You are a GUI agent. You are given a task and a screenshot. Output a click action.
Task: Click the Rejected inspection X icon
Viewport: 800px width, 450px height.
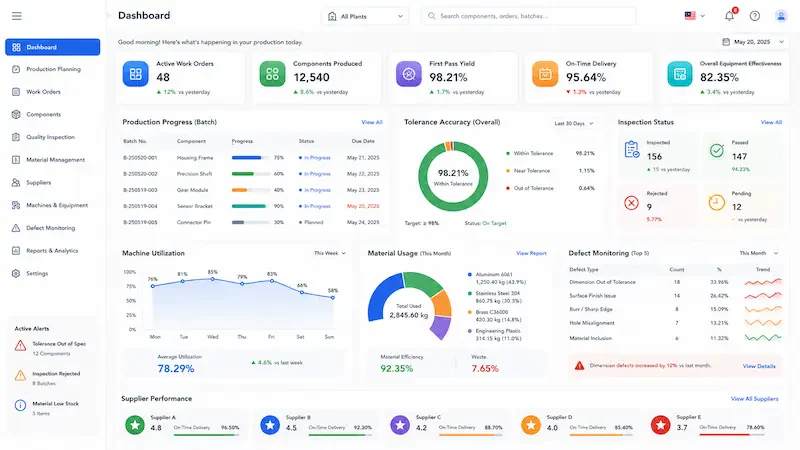(631, 203)
